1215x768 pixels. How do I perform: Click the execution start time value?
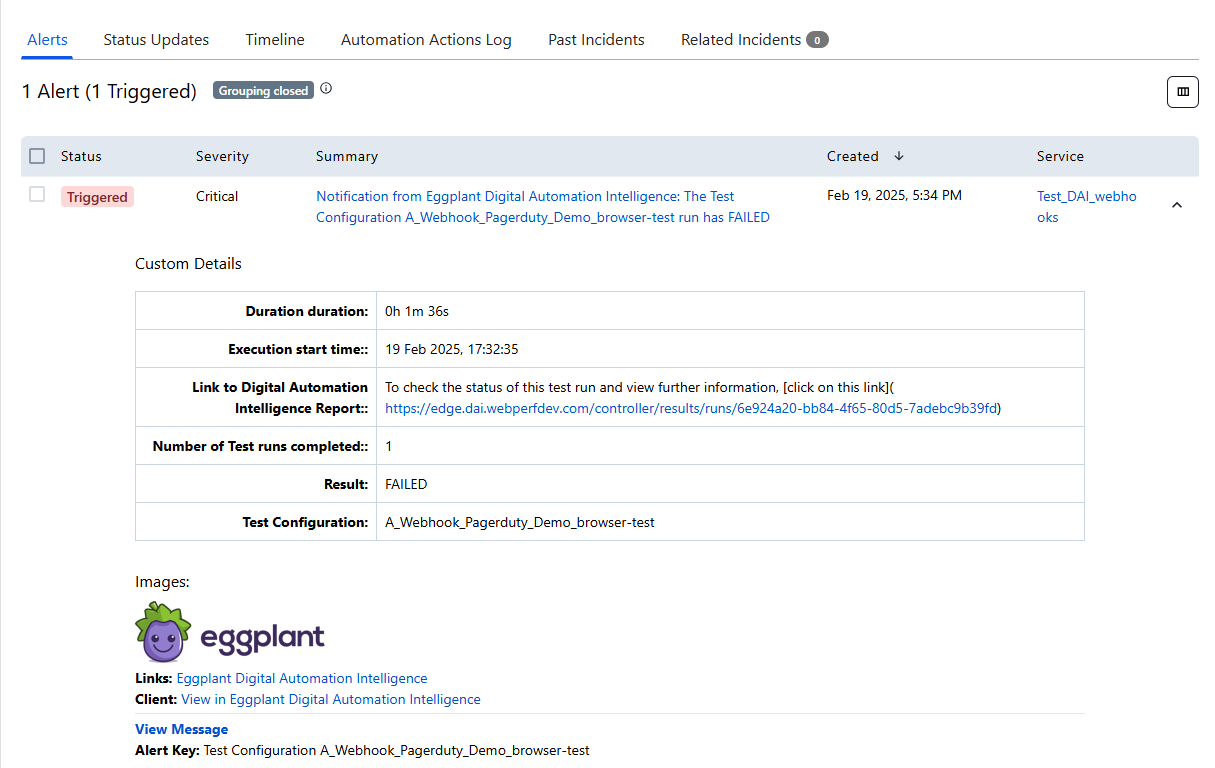(x=452, y=349)
